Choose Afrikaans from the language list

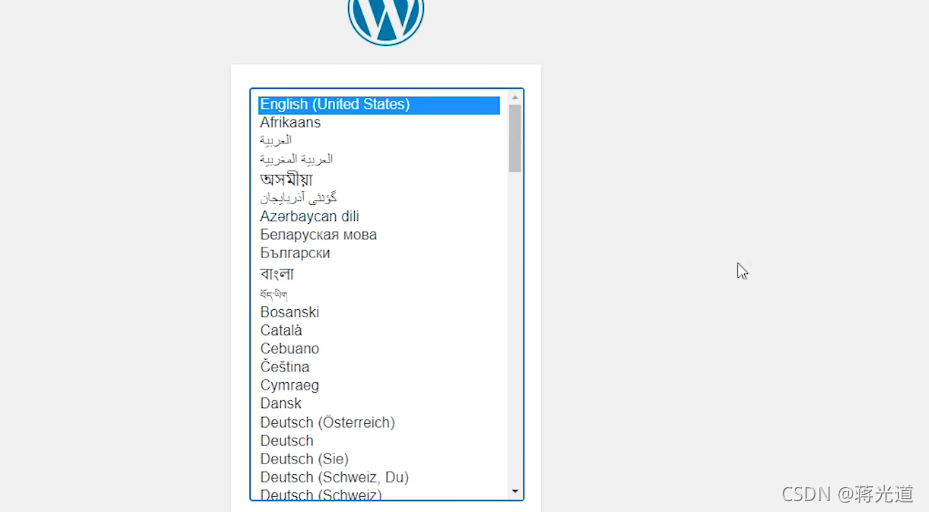point(290,123)
